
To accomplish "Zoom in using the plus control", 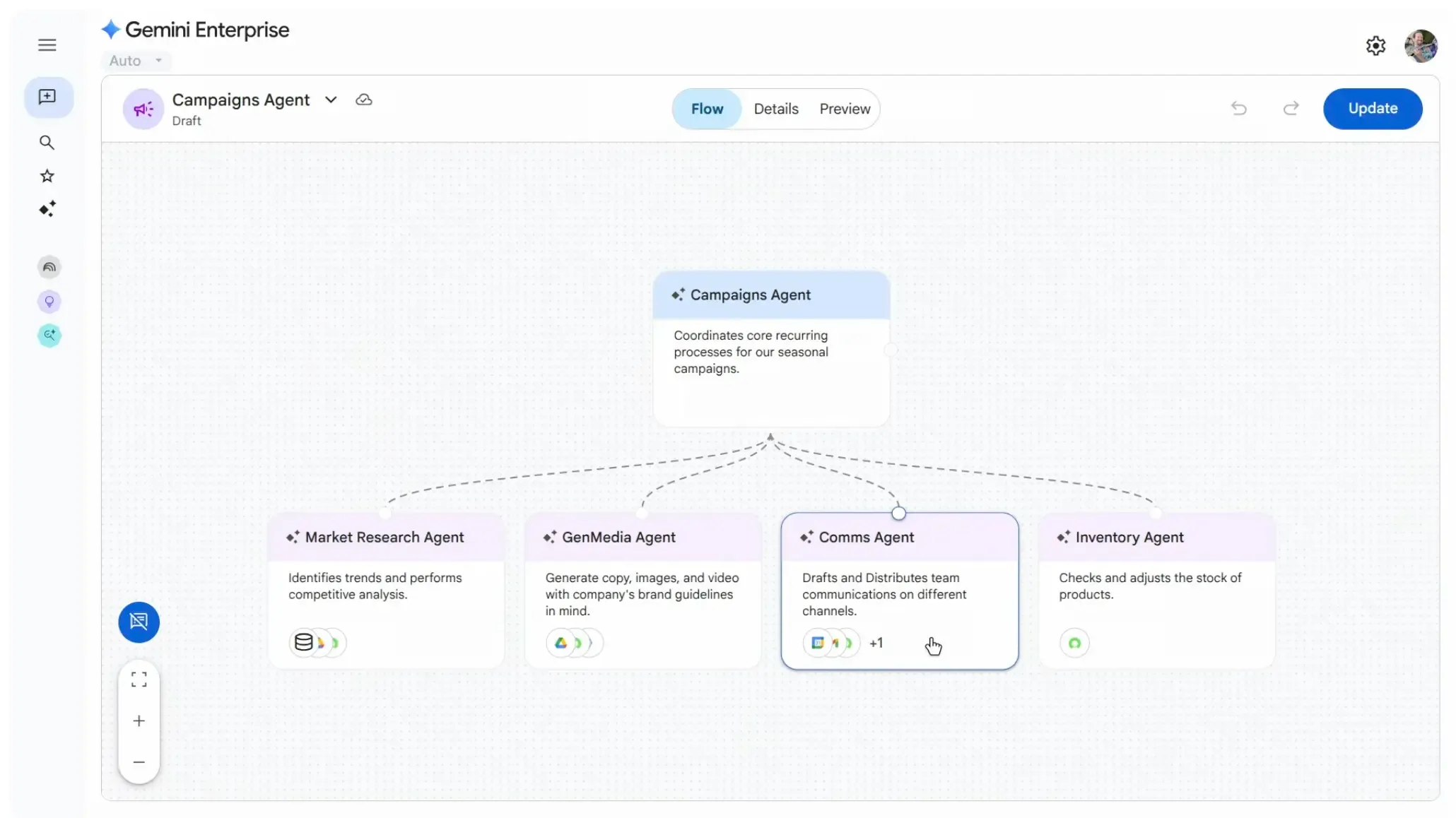I will 139,721.
